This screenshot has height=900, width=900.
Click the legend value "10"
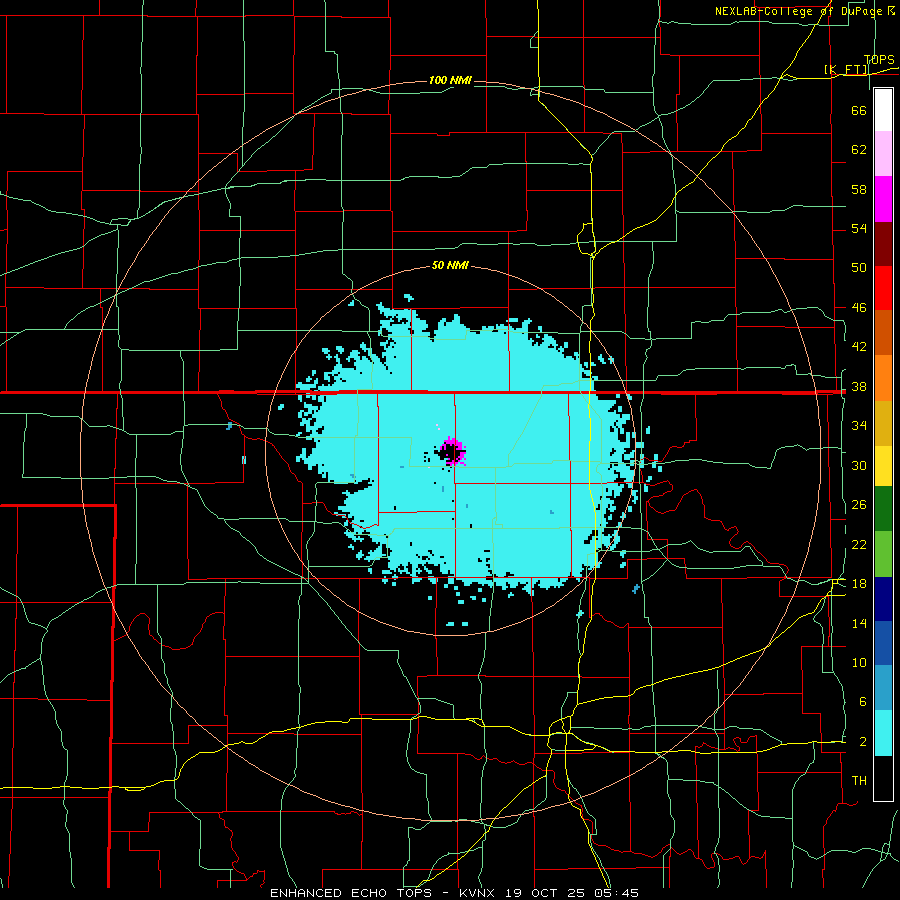(859, 663)
